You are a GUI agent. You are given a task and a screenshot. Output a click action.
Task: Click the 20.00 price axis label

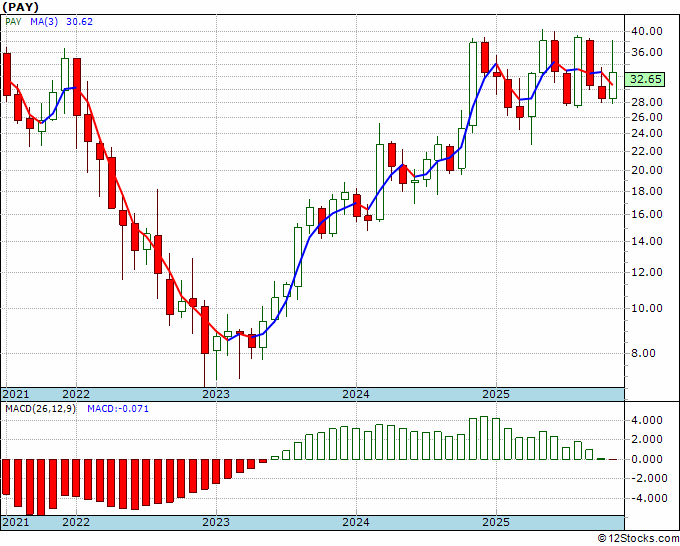tap(646, 170)
